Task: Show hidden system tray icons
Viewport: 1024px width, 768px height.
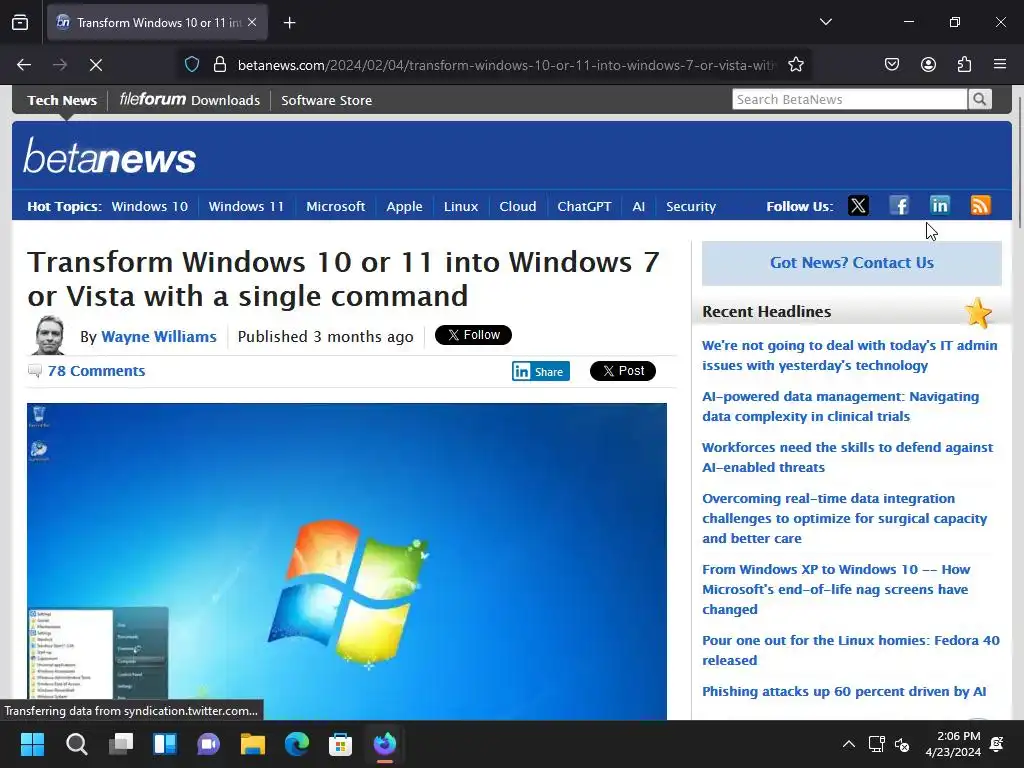Action: pos(848,744)
